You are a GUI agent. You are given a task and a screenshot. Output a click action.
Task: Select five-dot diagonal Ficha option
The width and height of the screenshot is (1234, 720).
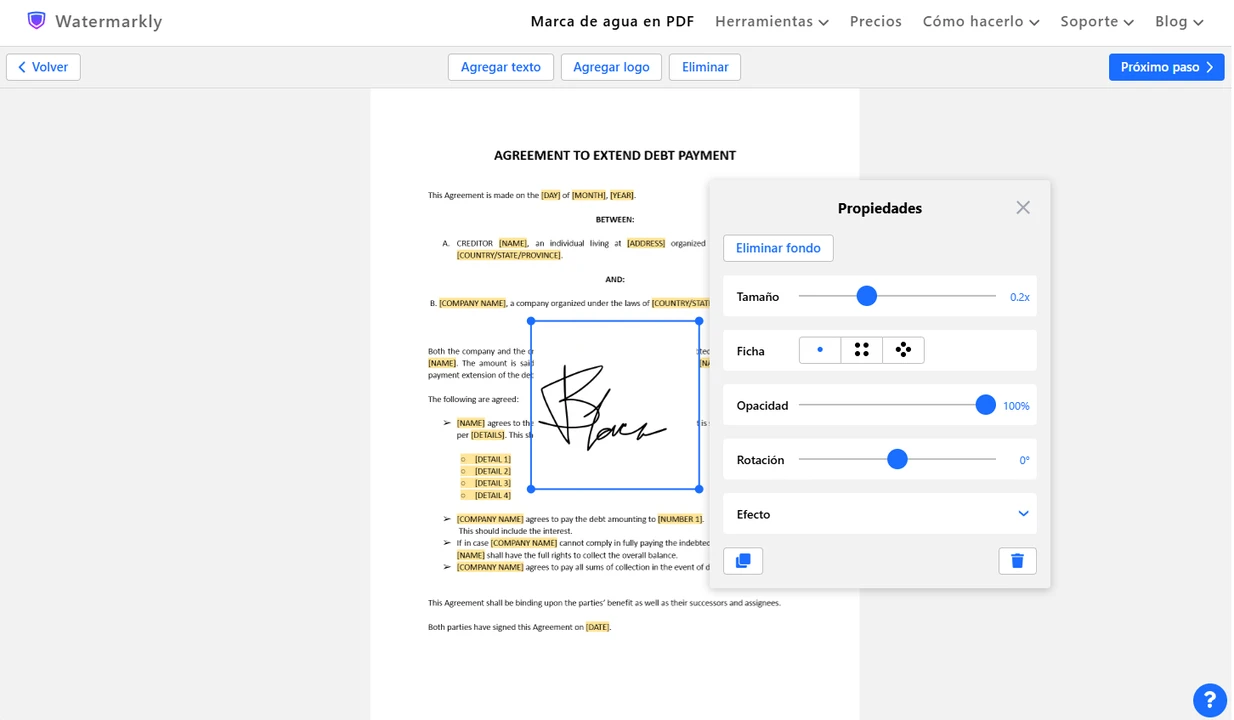pos(904,350)
